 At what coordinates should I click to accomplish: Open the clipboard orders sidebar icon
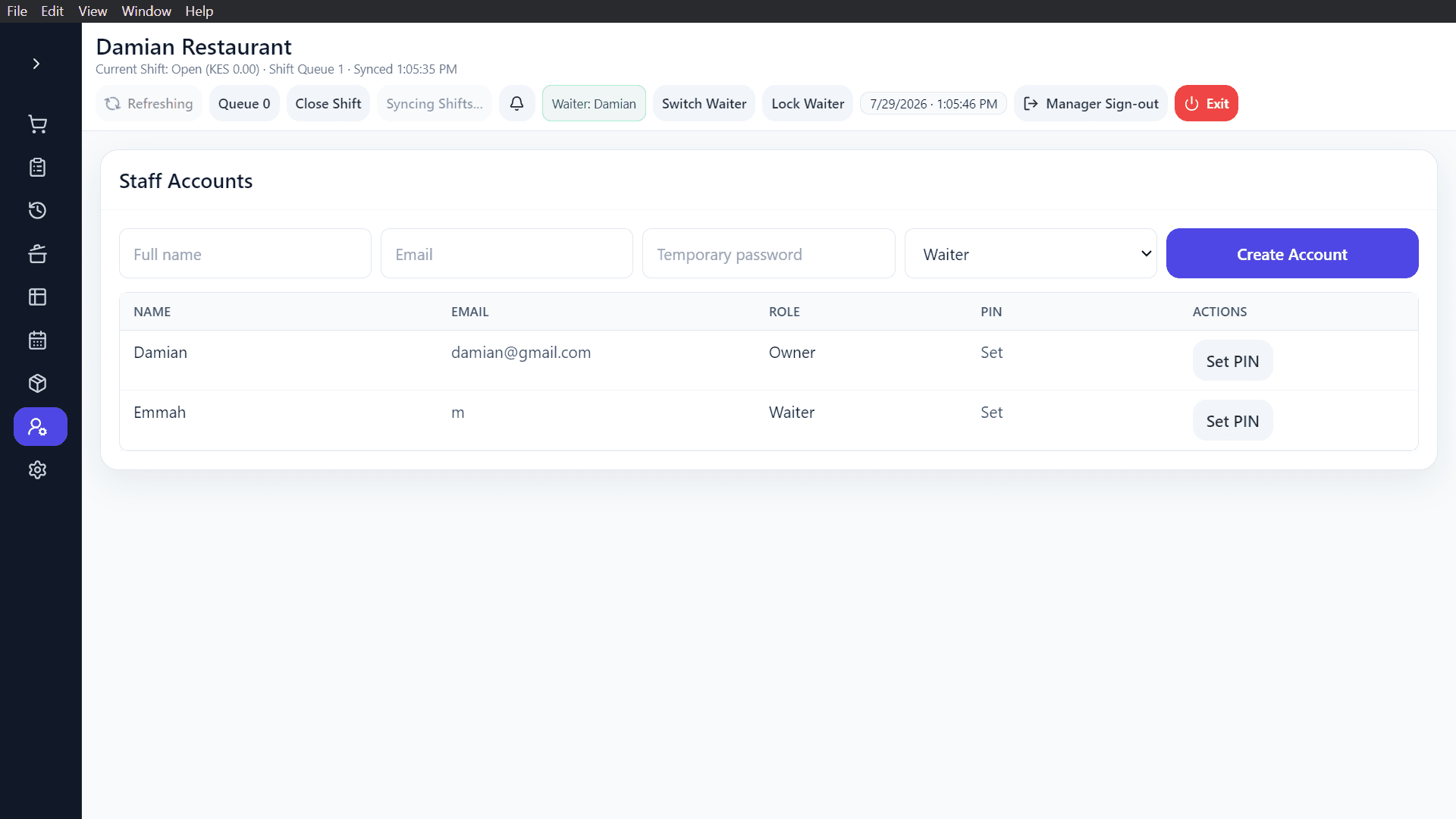[x=37, y=168]
